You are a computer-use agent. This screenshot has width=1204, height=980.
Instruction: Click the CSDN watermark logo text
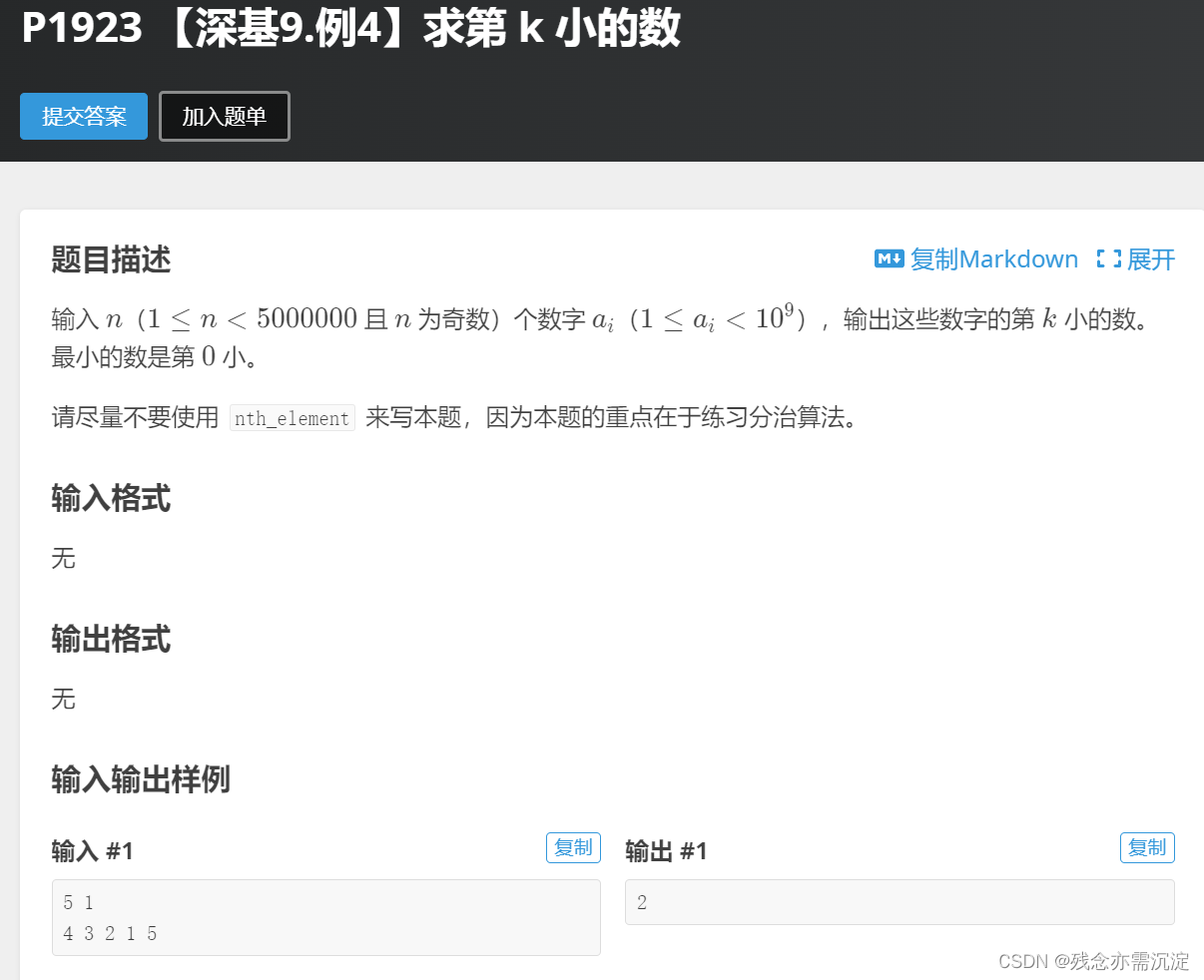click(1020, 961)
